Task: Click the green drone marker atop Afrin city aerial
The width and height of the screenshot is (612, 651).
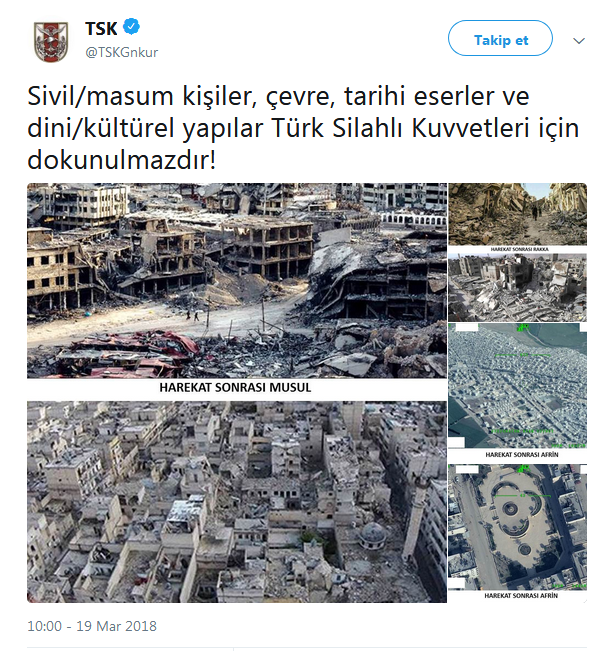Action: [x=523, y=328]
